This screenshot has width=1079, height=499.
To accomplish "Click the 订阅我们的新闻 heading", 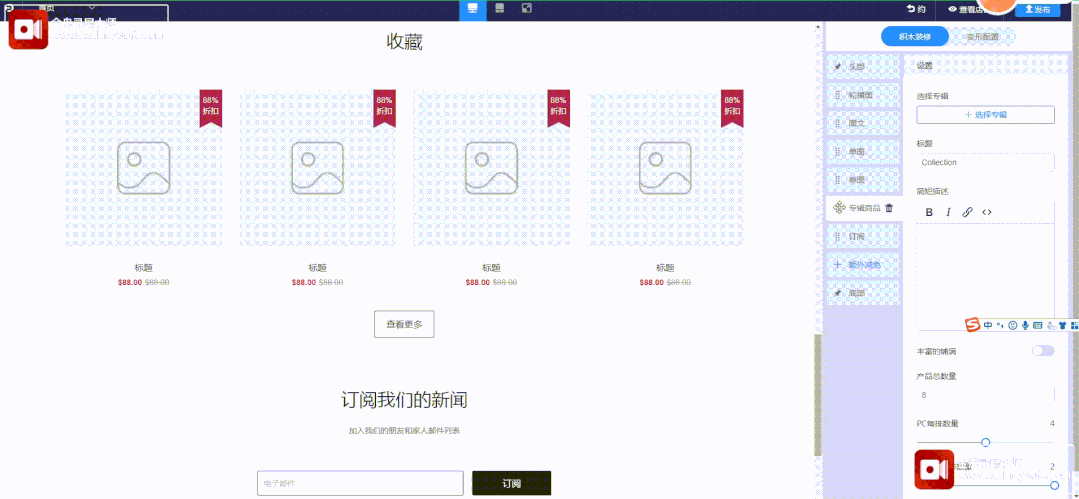I will [x=404, y=400].
